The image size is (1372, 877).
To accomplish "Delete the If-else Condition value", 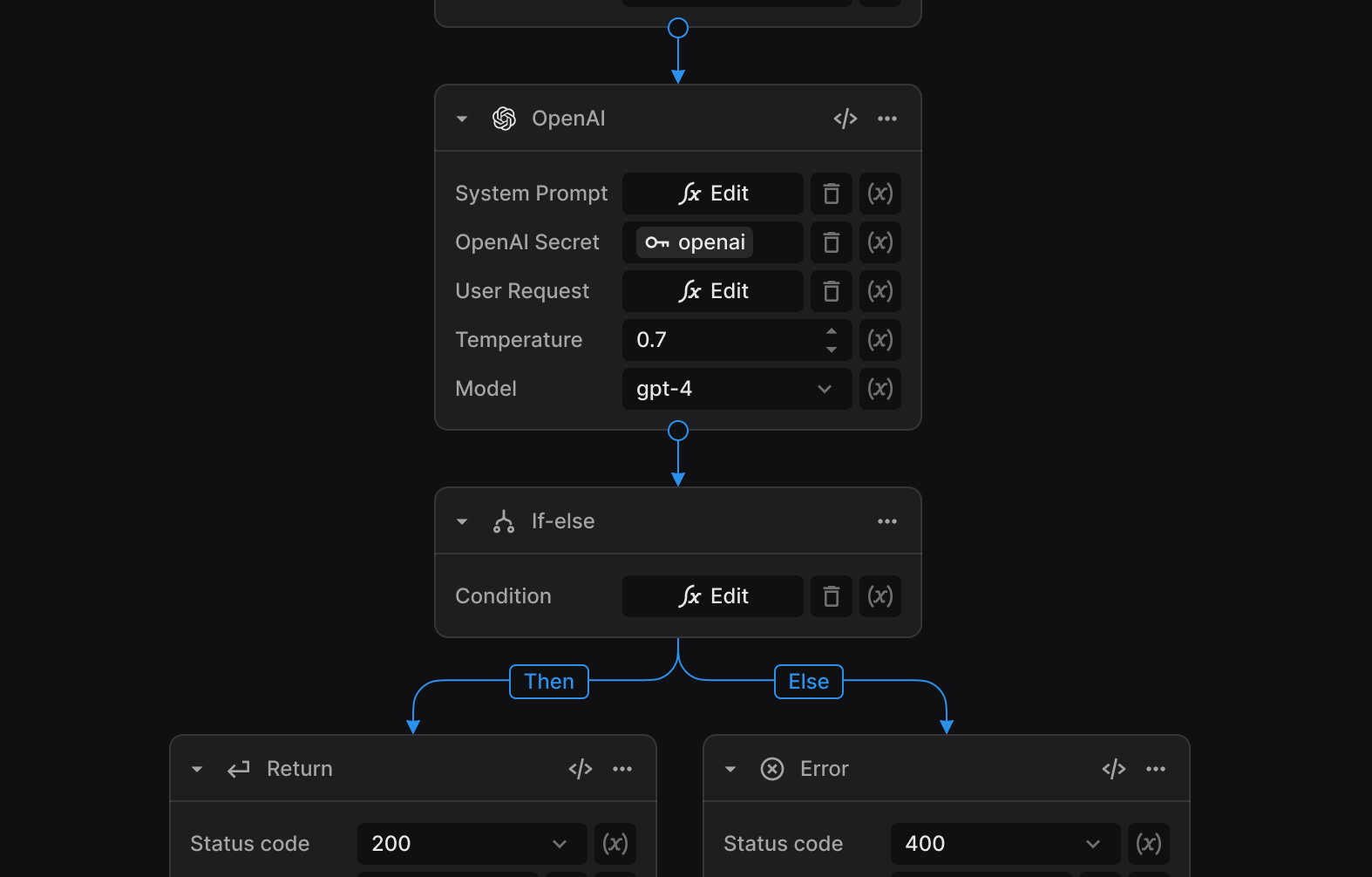I will 832,596.
